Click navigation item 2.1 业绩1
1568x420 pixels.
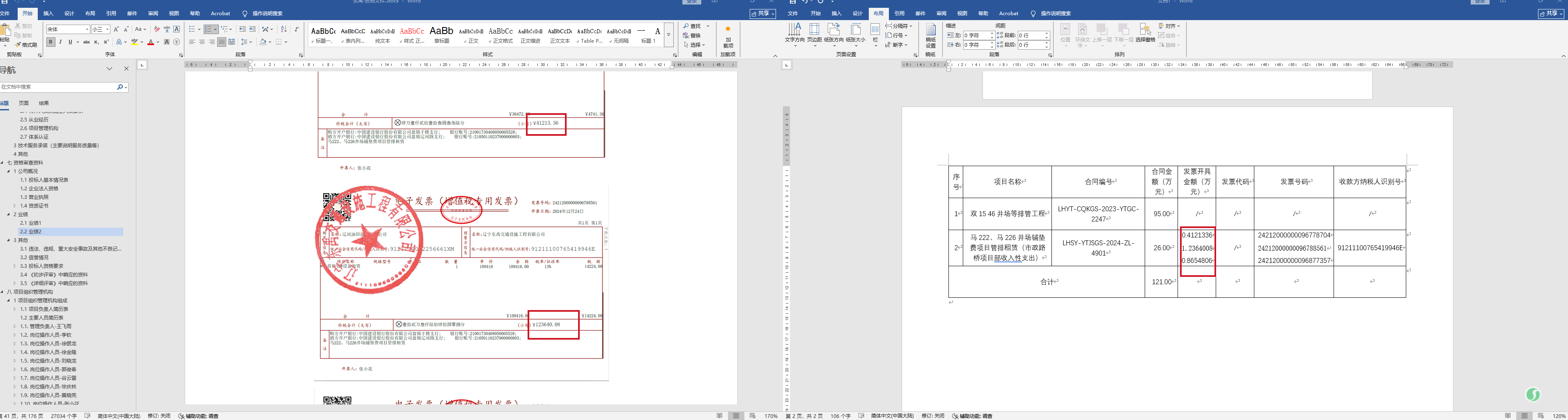[31, 223]
